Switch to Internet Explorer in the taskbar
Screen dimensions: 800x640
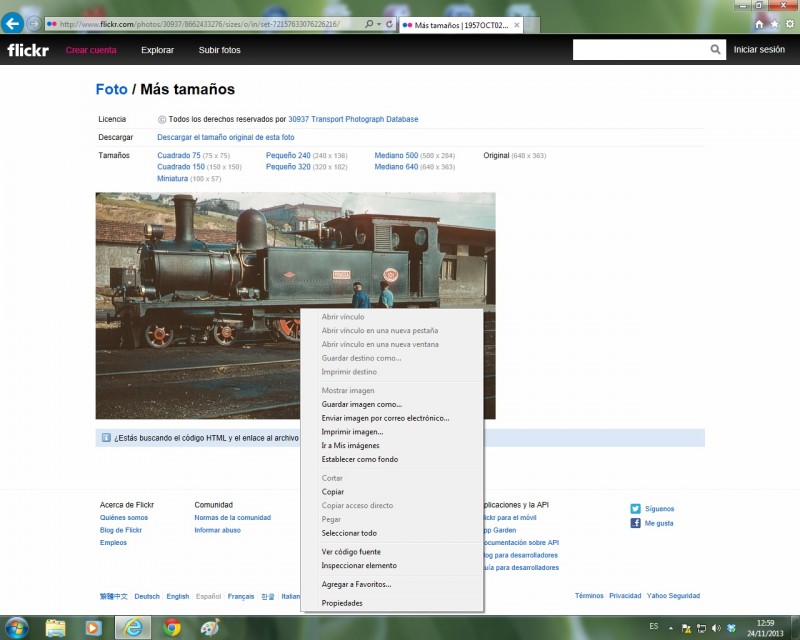[x=133, y=627]
